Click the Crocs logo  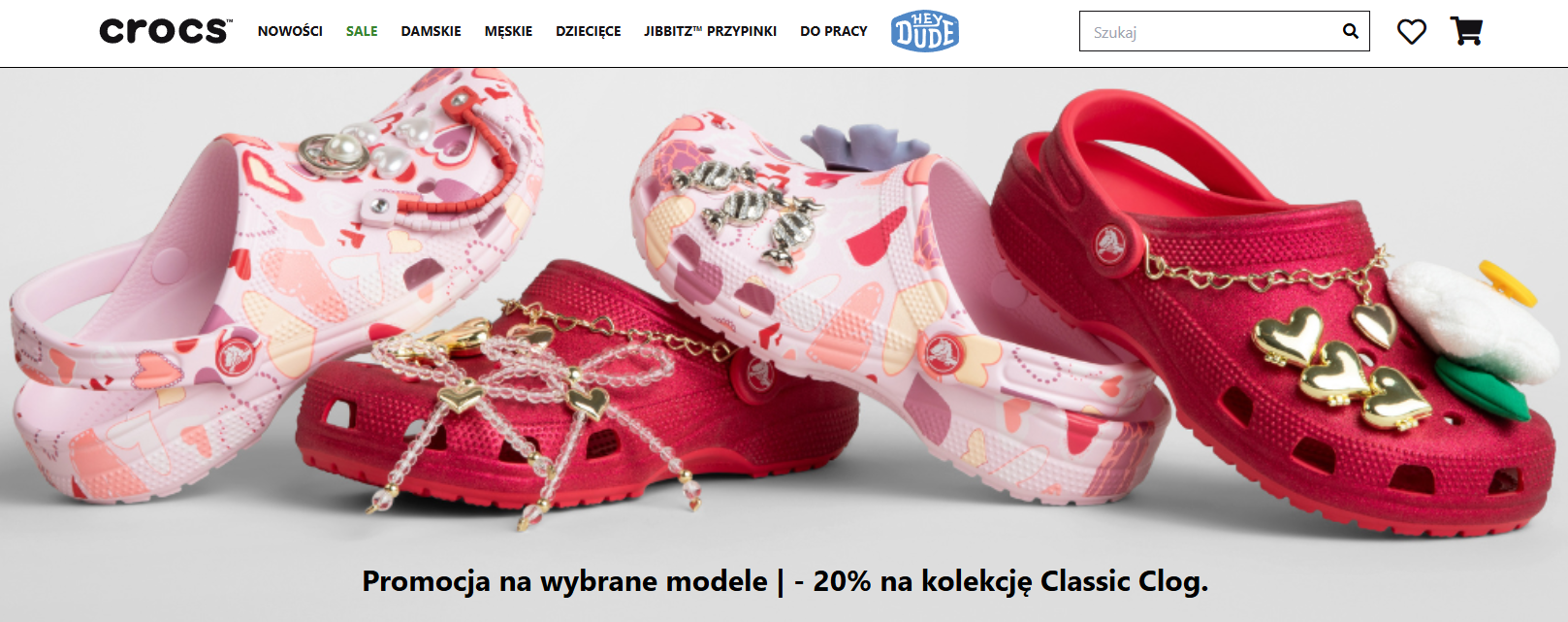point(166,31)
